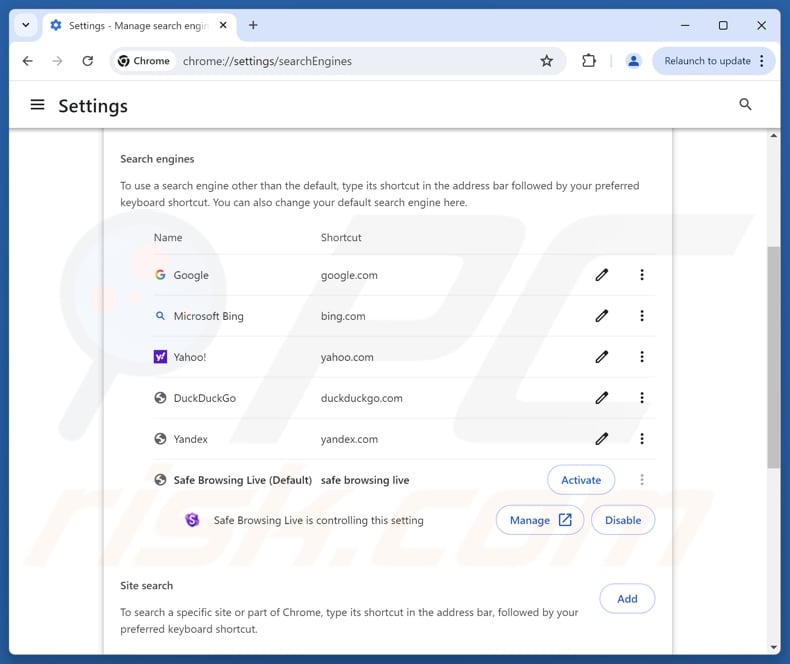Go forward with the arrow button
Viewport: 790px width, 664px height.
click(57, 61)
